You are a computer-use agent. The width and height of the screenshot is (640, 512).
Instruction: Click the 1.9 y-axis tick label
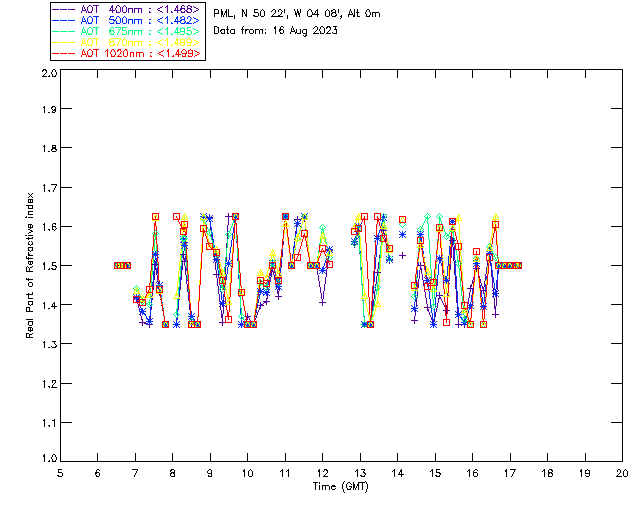[x=49, y=109]
